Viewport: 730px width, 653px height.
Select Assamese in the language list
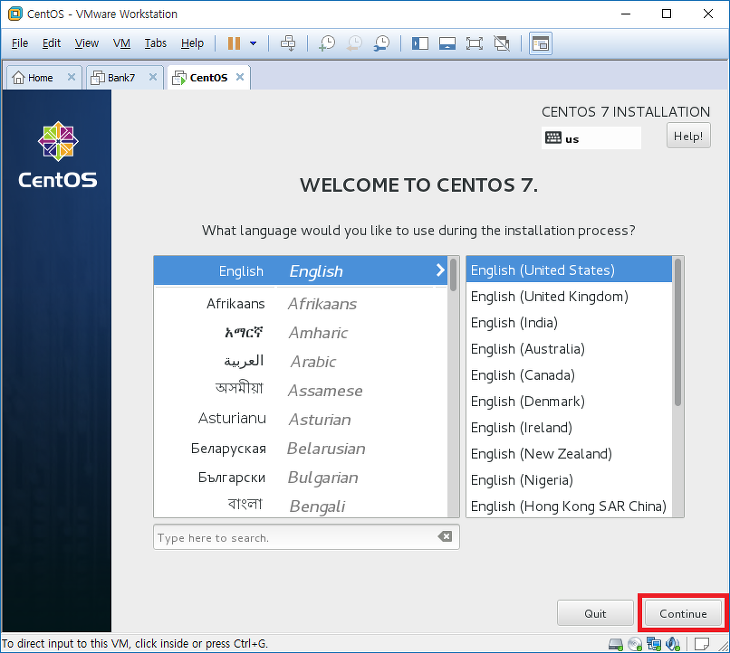tap(300, 390)
